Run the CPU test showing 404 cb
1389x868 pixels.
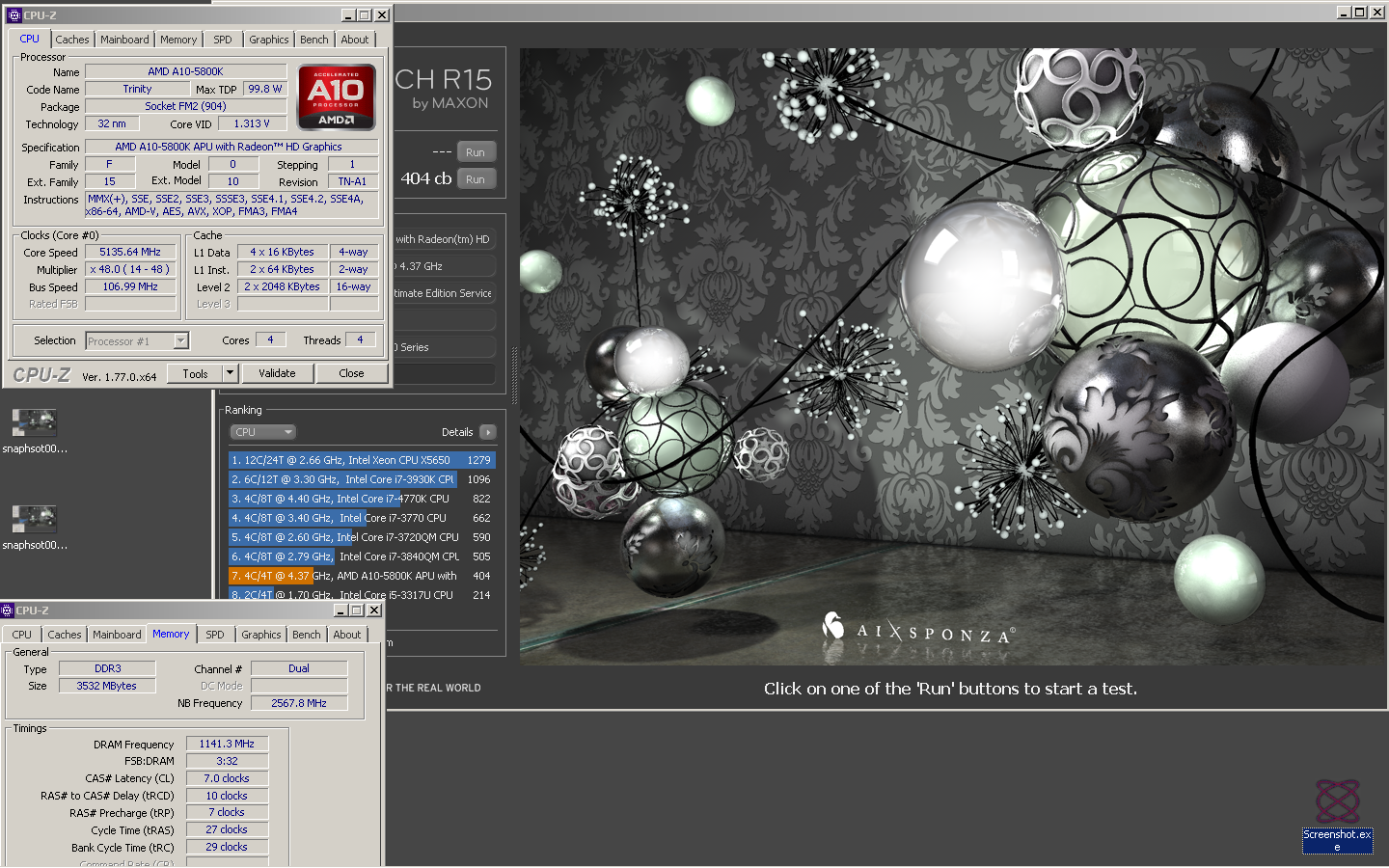[476, 179]
